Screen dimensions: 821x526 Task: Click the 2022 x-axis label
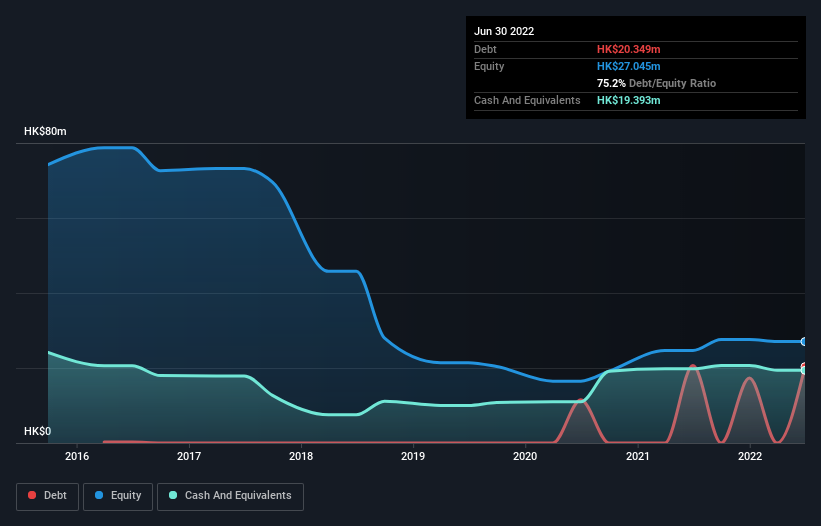click(750, 456)
